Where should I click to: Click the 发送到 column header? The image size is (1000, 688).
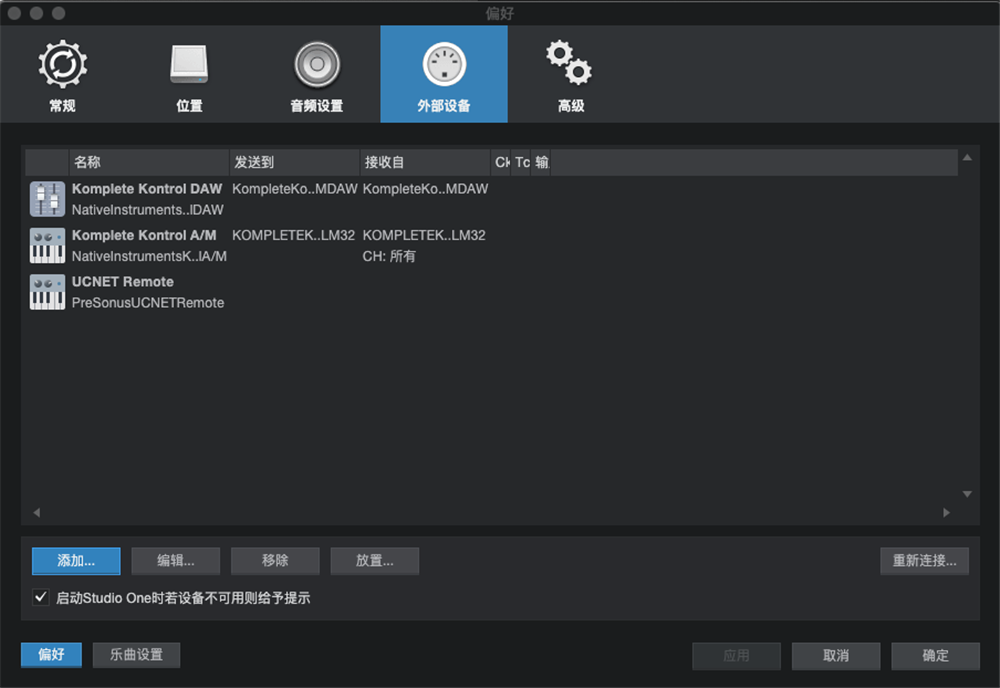[x=295, y=162]
